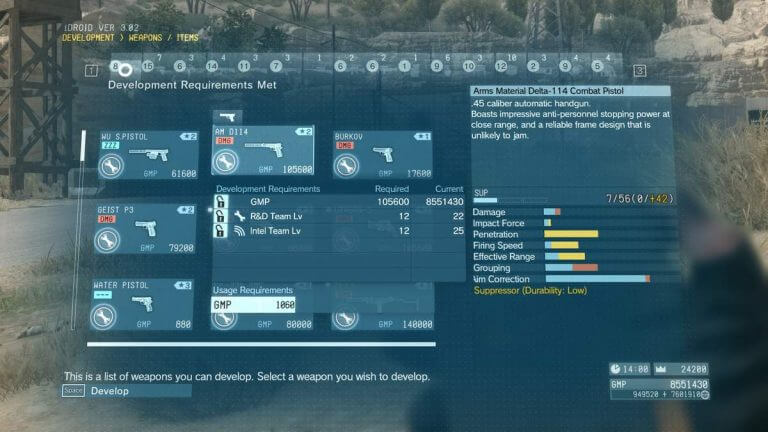Screen dimensions: 768x432
Task: Switch to category tab numbered 10
Action: click(469, 66)
